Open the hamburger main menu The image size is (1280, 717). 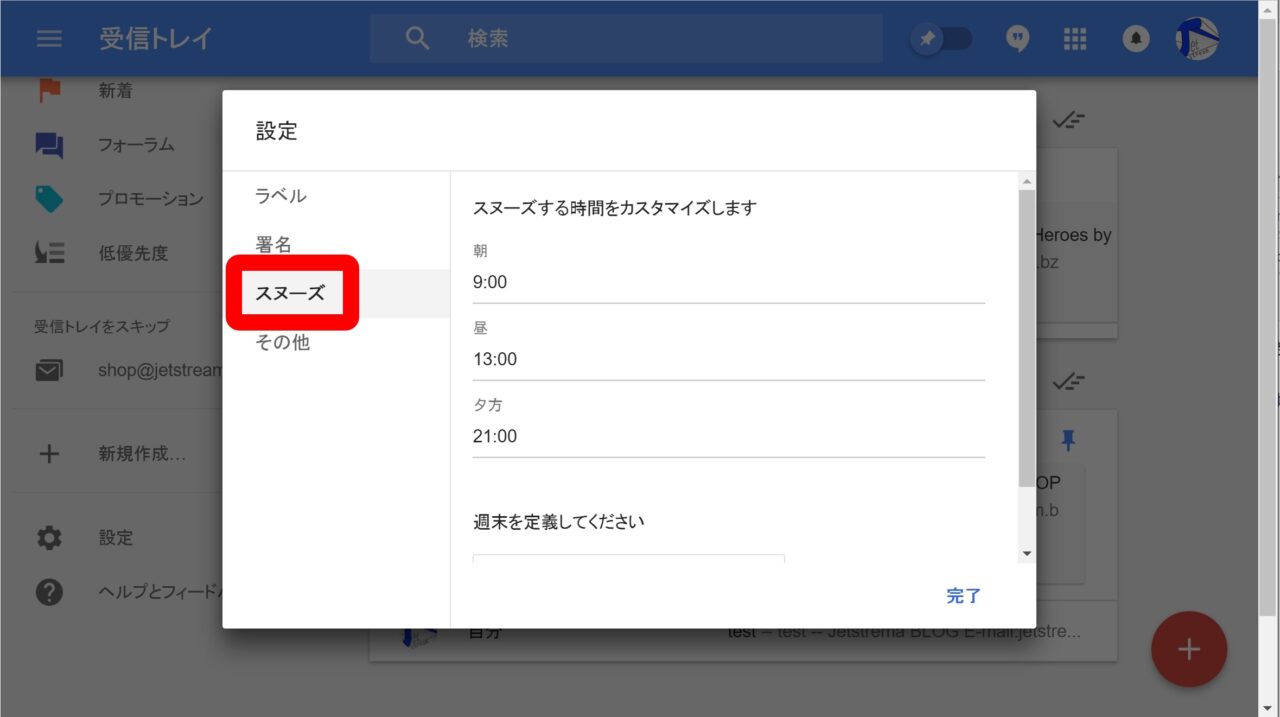(49, 39)
